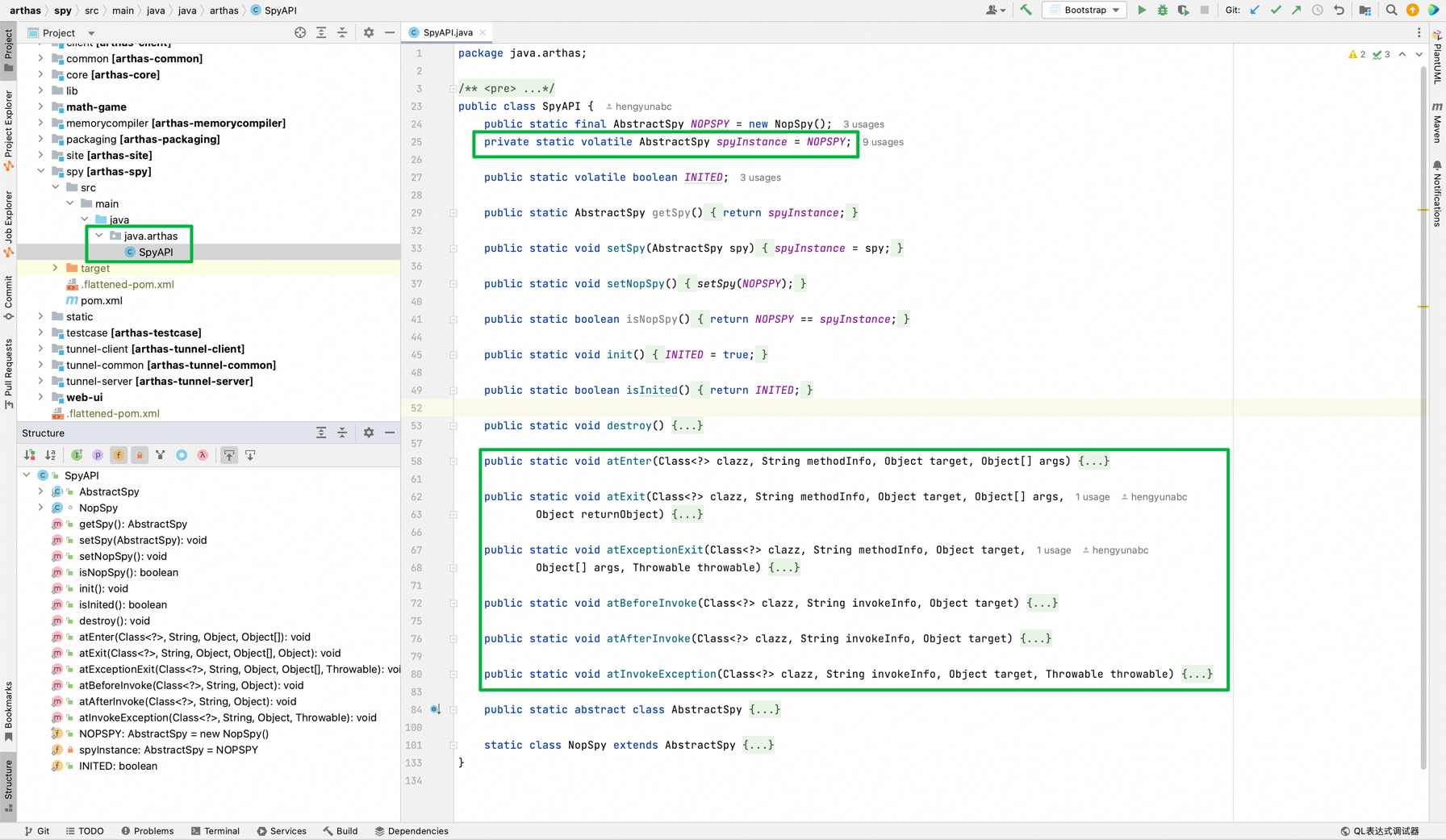
Task: Run Bootstrap with coverage
Action: click(x=1183, y=10)
